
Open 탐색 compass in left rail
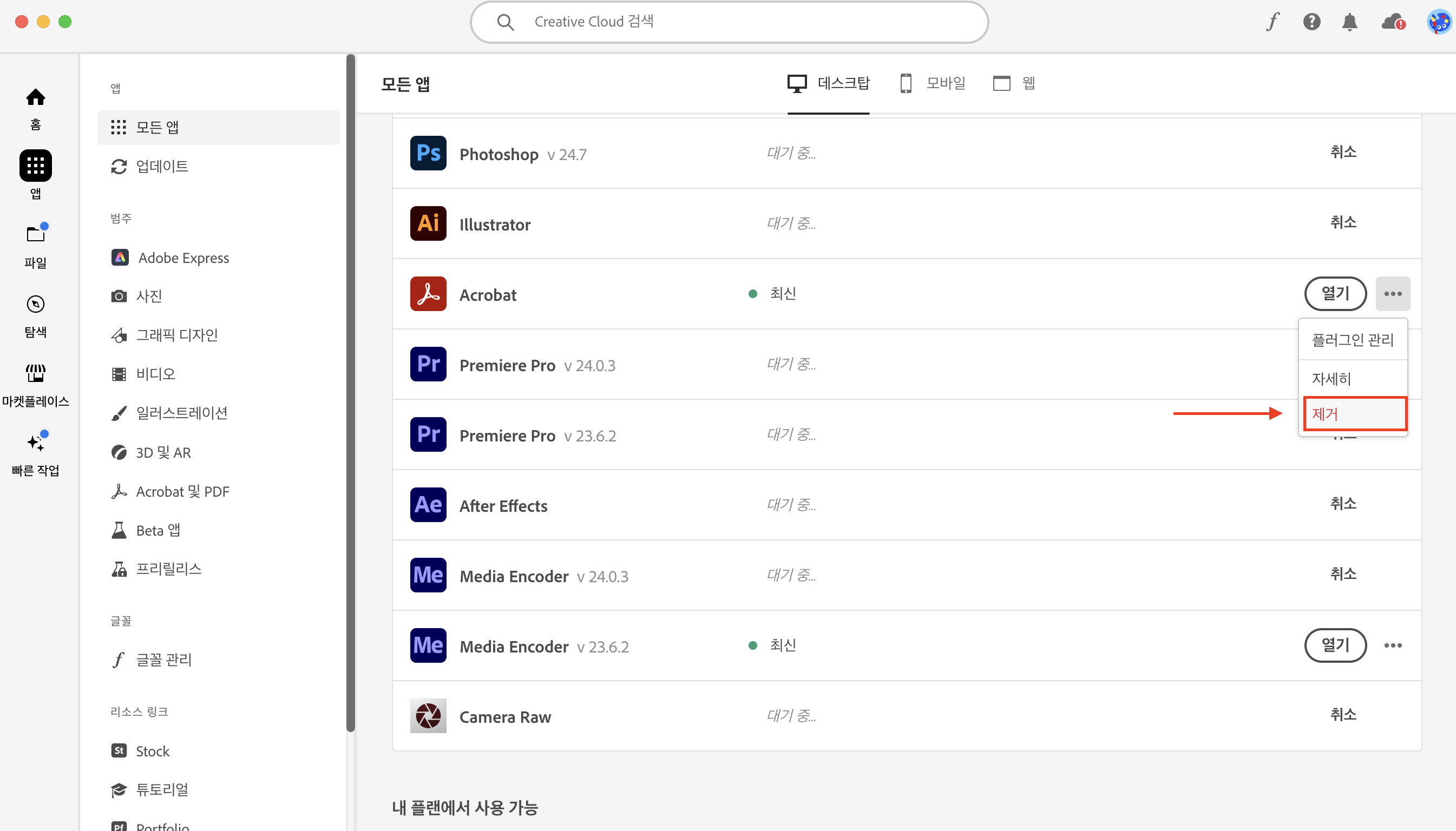pos(35,316)
